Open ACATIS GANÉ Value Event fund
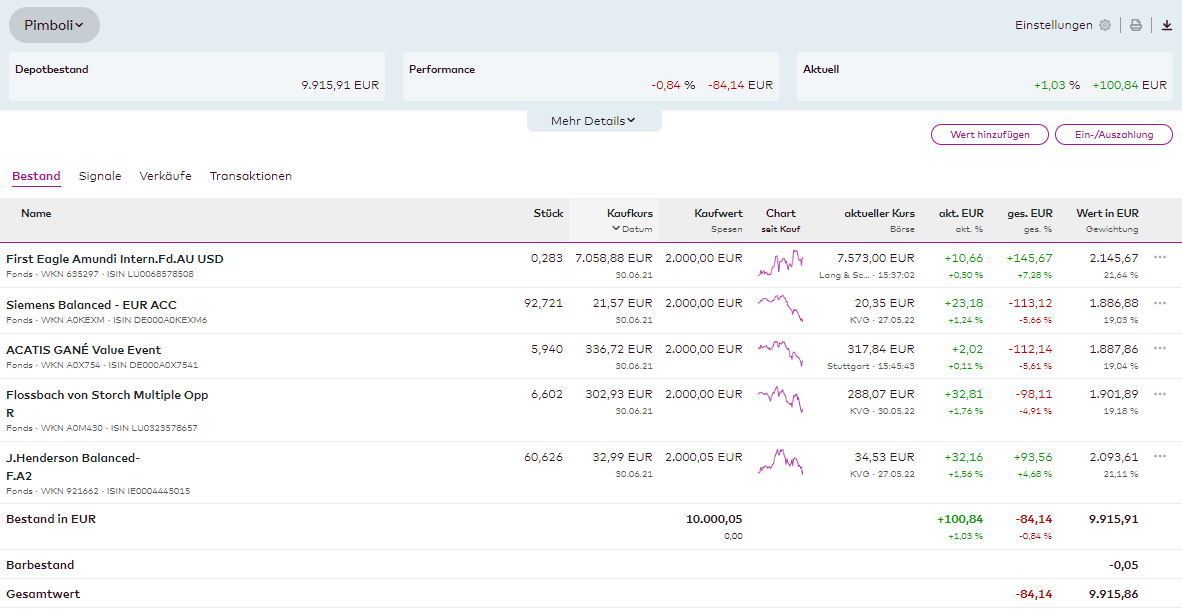The width and height of the screenshot is (1182, 615). (x=83, y=350)
